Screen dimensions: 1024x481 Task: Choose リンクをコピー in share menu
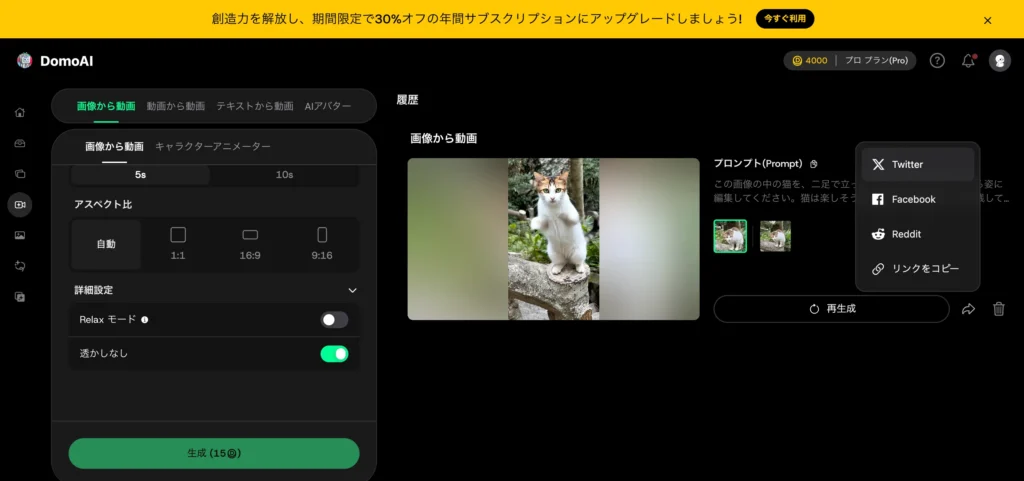(918, 268)
